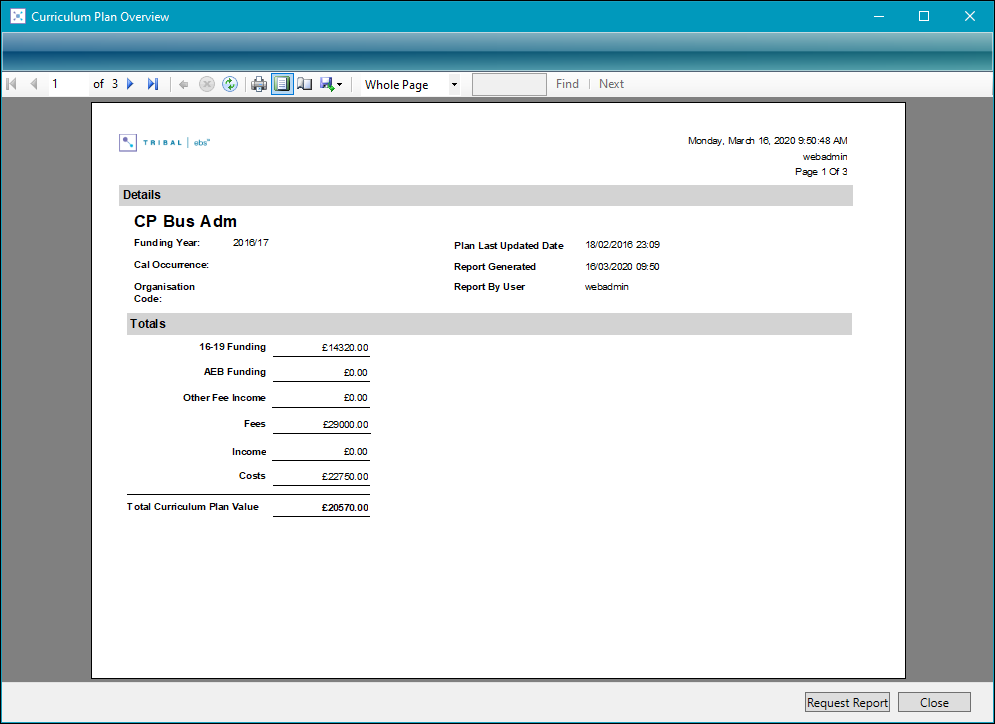
Task: Click the current page number field
Action: coord(68,85)
